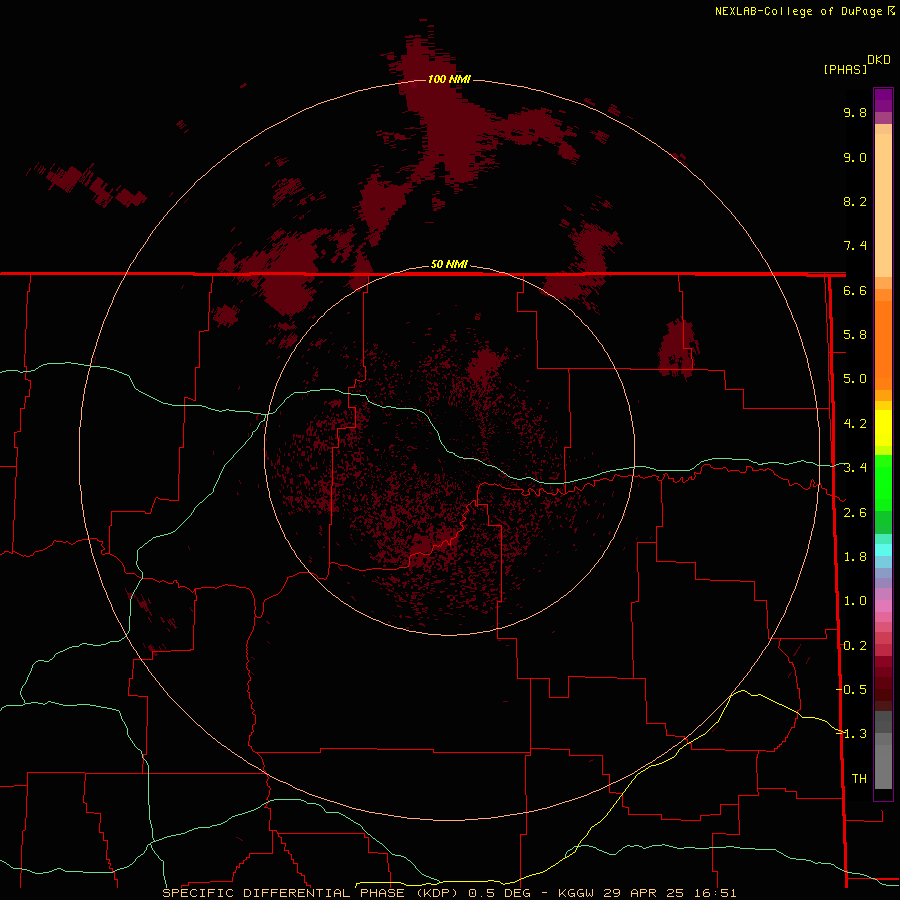Click the -1.3 legend value

coord(851,734)
